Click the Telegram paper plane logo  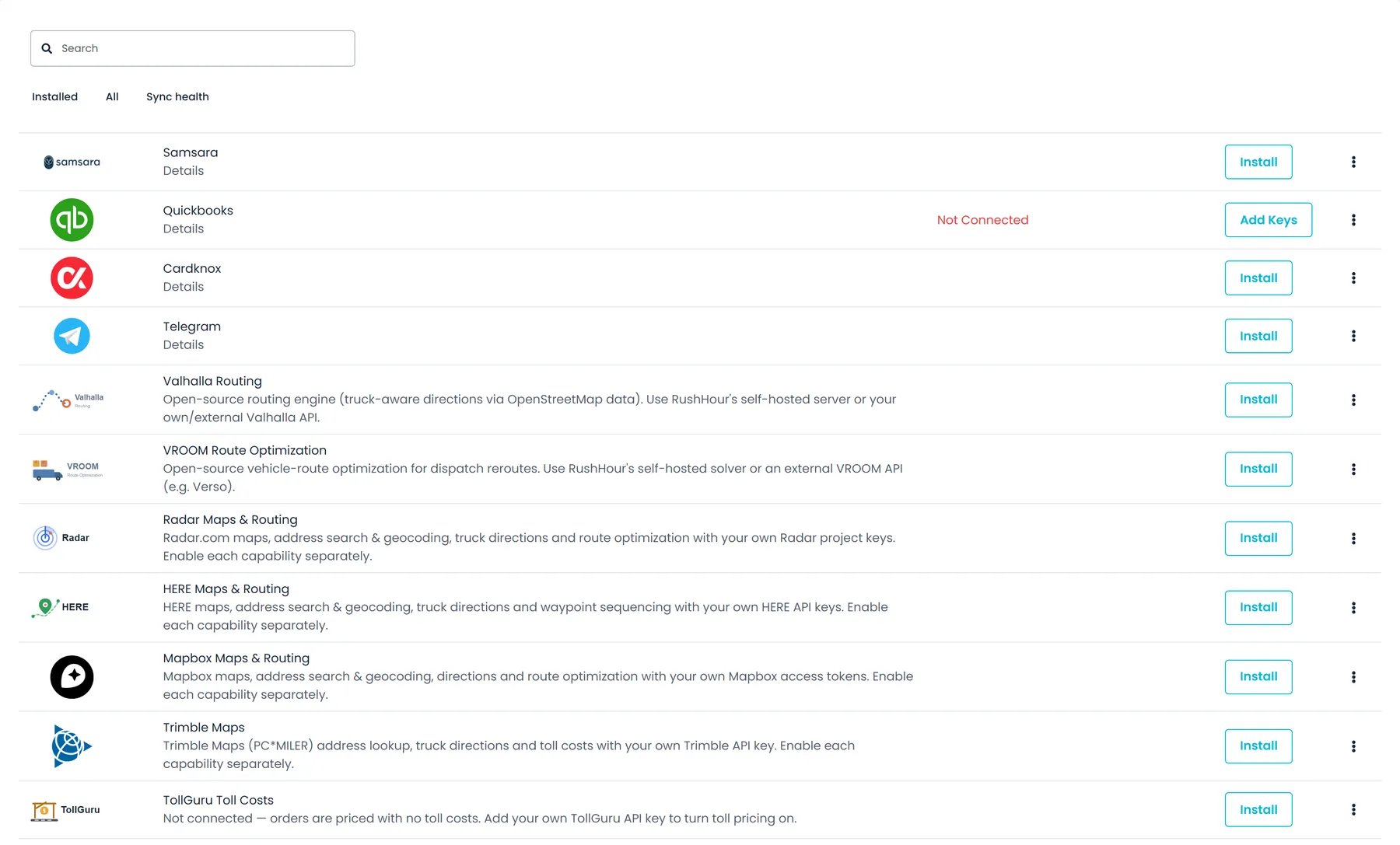(72, 336)
